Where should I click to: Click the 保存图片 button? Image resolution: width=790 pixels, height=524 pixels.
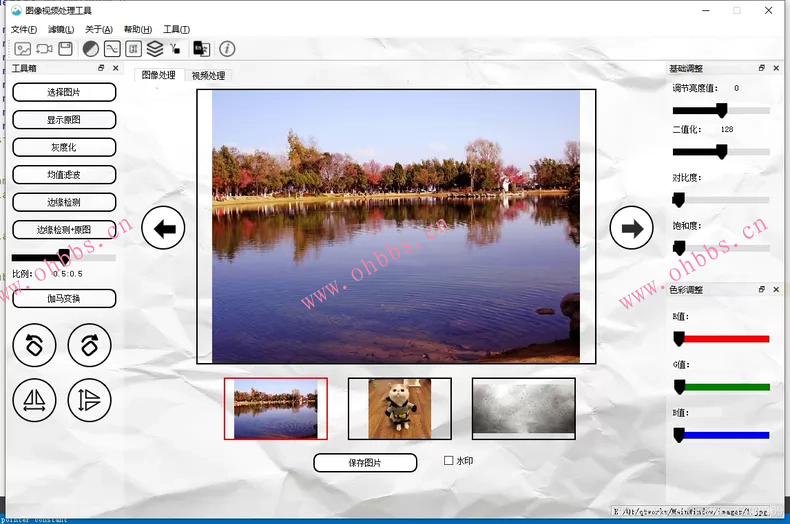click(365, 463)
